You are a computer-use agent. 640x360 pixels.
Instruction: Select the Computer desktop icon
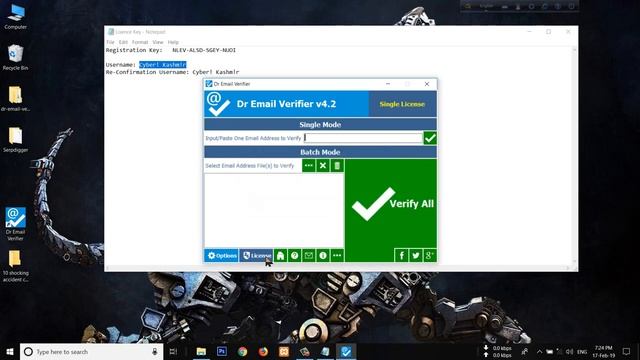[x=16, y=16]
